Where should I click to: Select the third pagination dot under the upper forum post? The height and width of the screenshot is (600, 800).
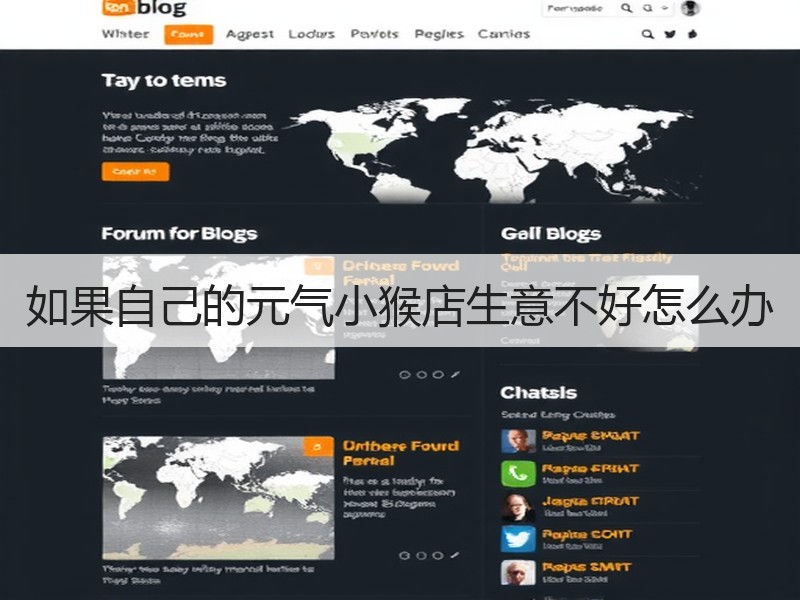coord(438,374)
